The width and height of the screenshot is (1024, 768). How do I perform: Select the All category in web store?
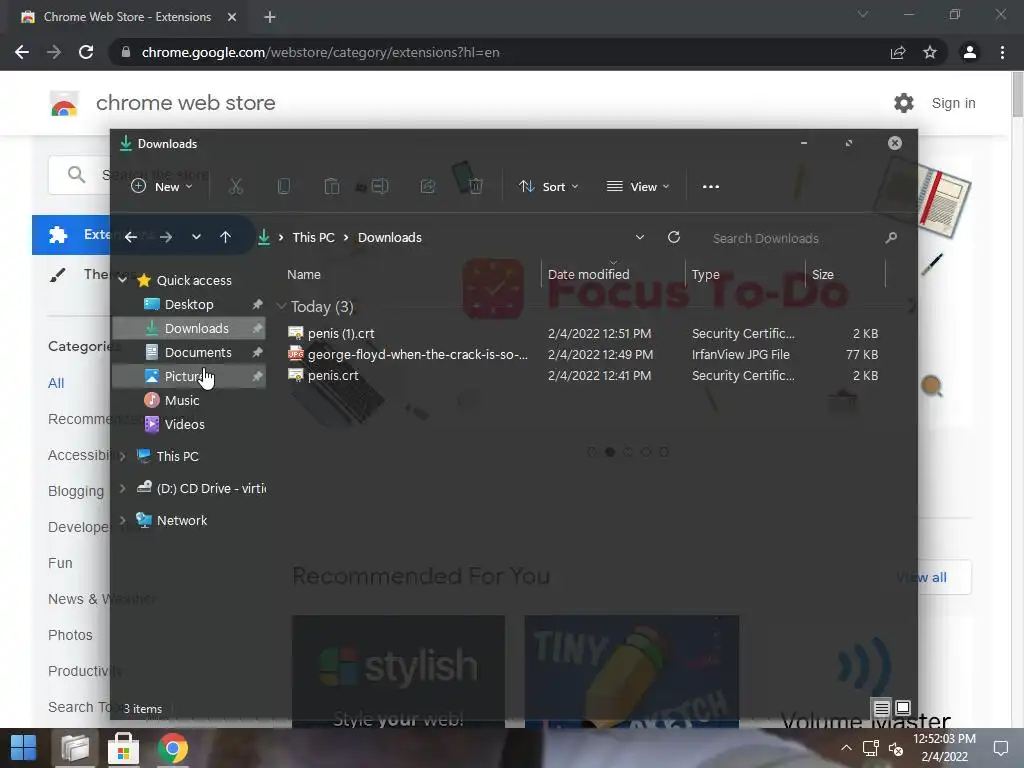[56, 383]
